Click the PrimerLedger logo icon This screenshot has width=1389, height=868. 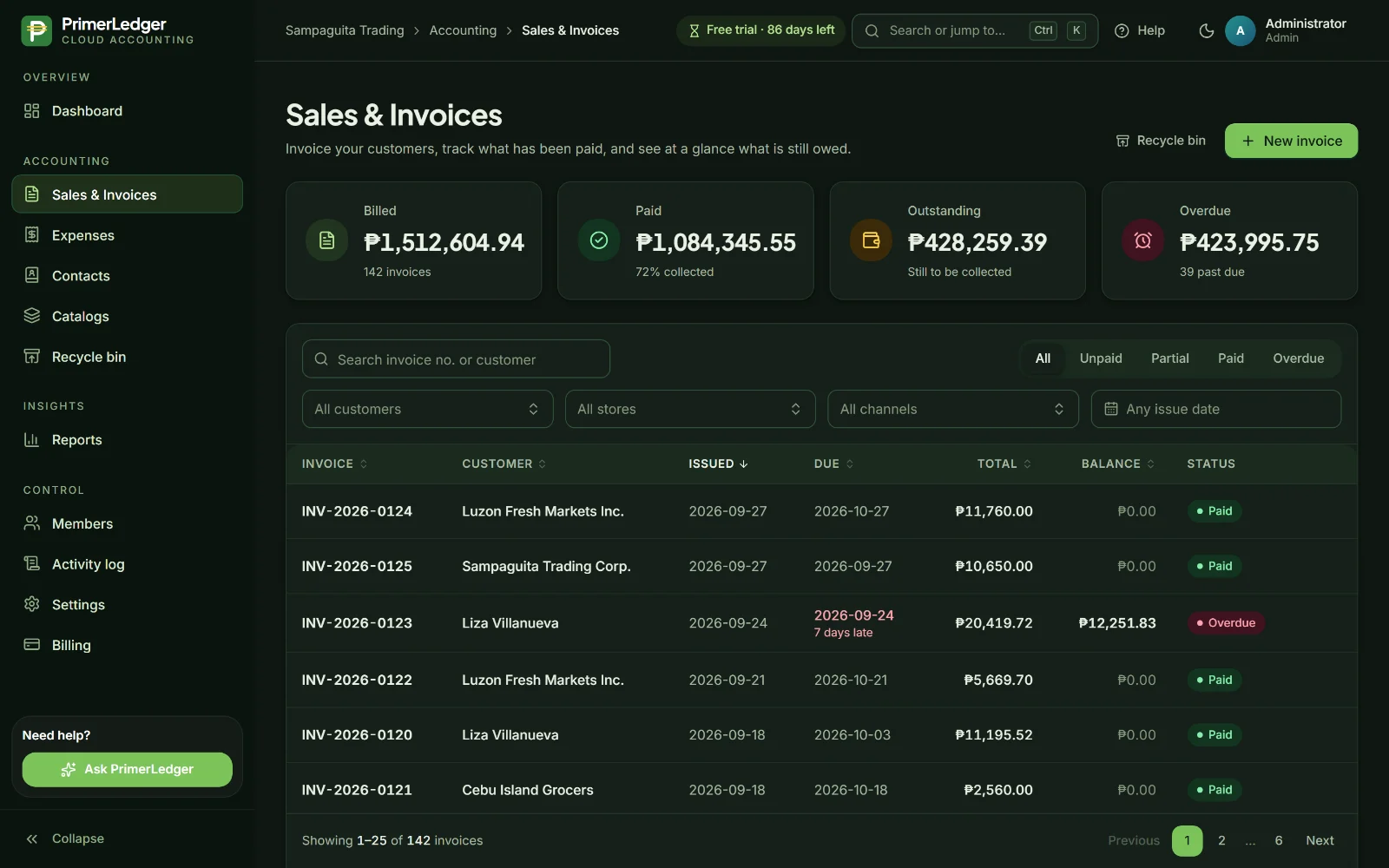tap(36, 30)
